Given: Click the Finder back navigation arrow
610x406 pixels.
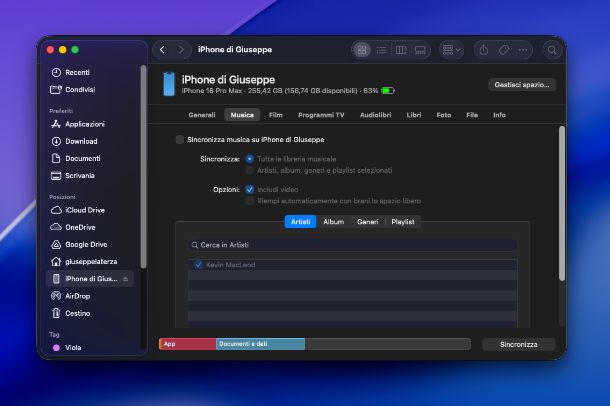Looking at the screenshot, I should click(x=163, y=49).
